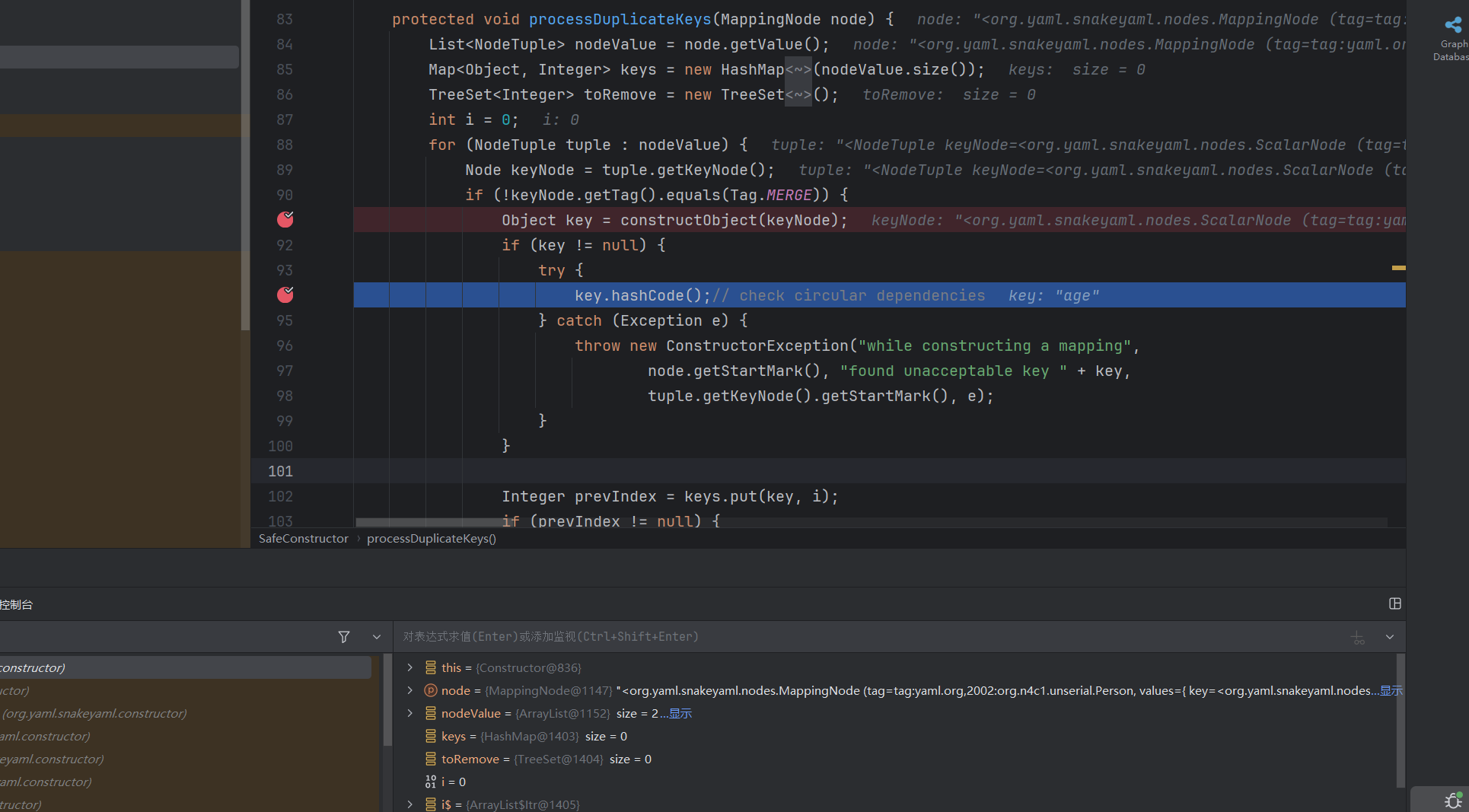Select the SafeConstructor breadcrumb
The width and height of the screenshot is (1469, 812).
click(303, 539)
